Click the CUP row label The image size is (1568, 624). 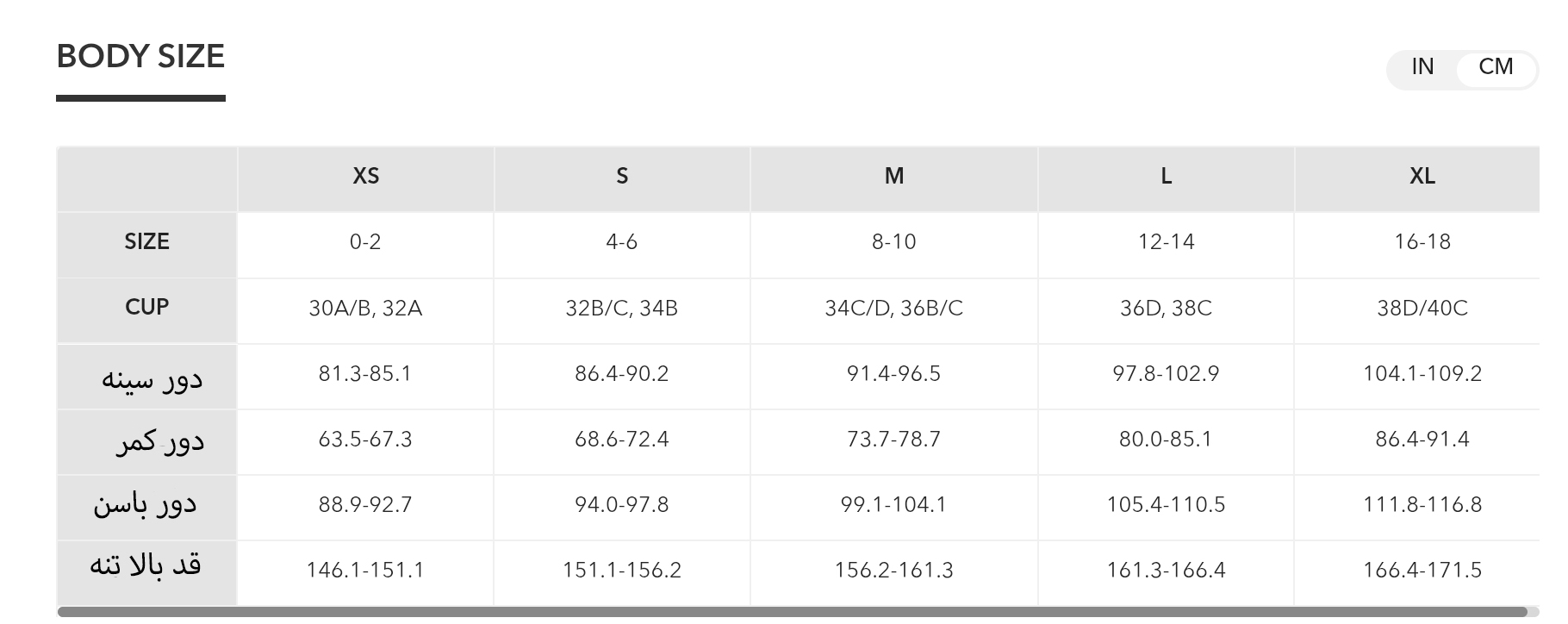[x=146, y=308]
